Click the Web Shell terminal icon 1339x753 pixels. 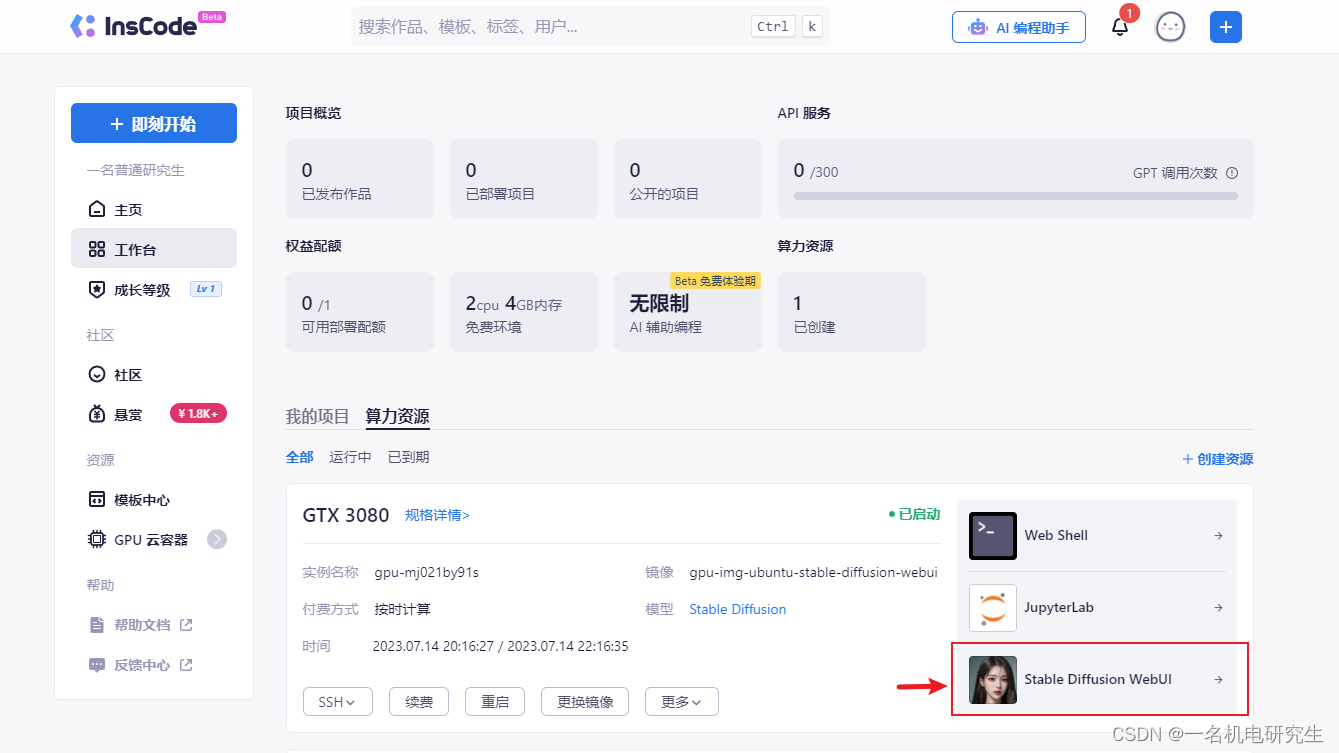tap(993, 536)
